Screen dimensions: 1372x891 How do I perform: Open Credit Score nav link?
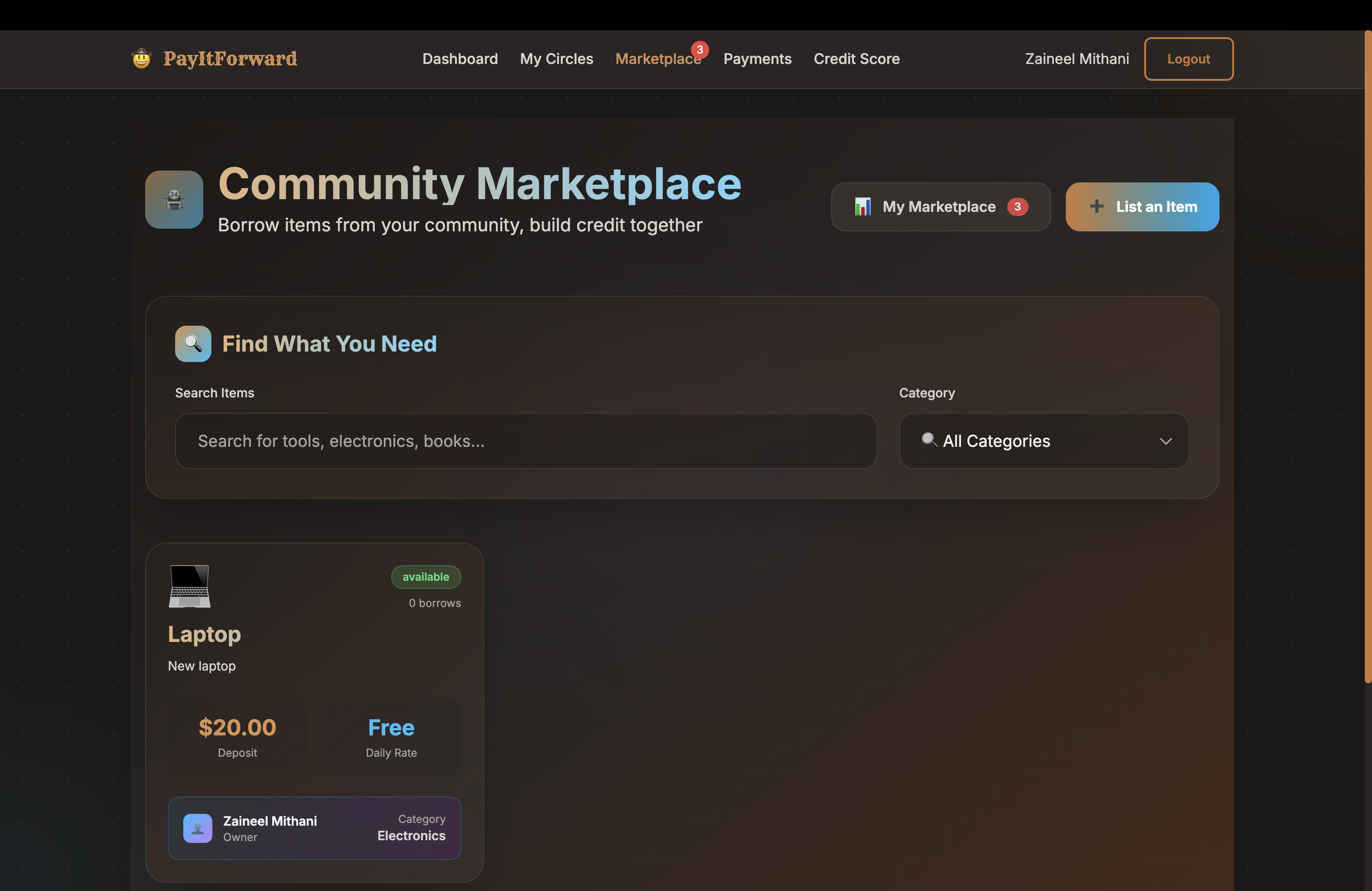coord(856,59)
